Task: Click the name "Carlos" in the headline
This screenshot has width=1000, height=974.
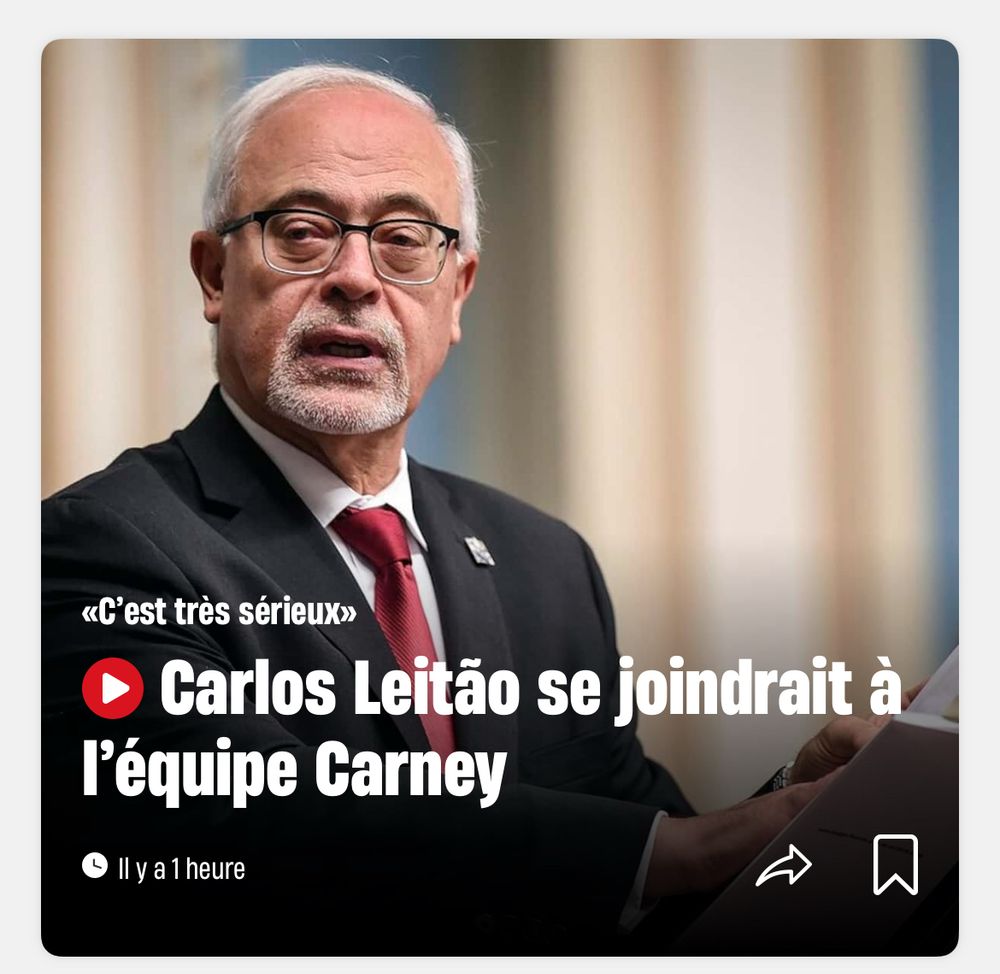Action: click(x=247, y=688)
